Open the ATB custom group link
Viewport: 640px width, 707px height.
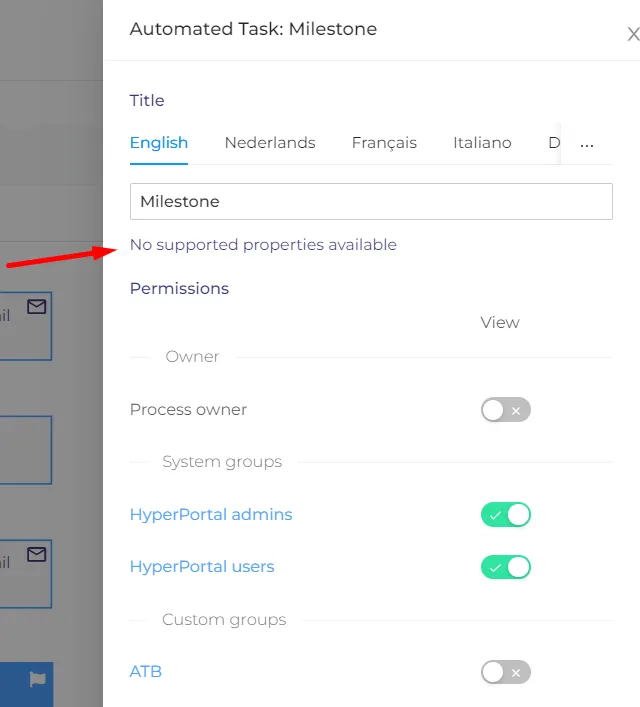[x=146, y=672]
